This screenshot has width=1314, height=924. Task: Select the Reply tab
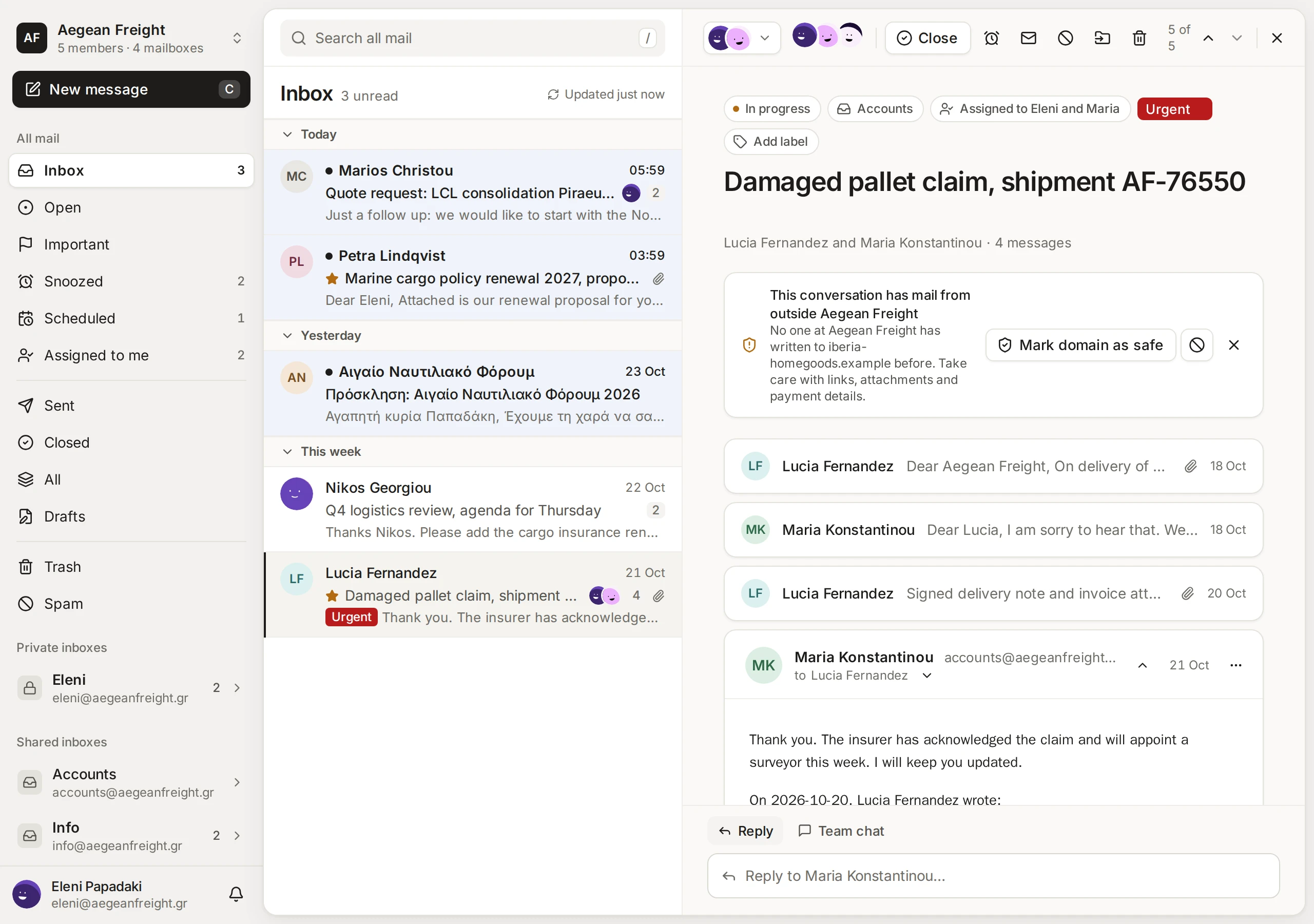click(746, 831)
